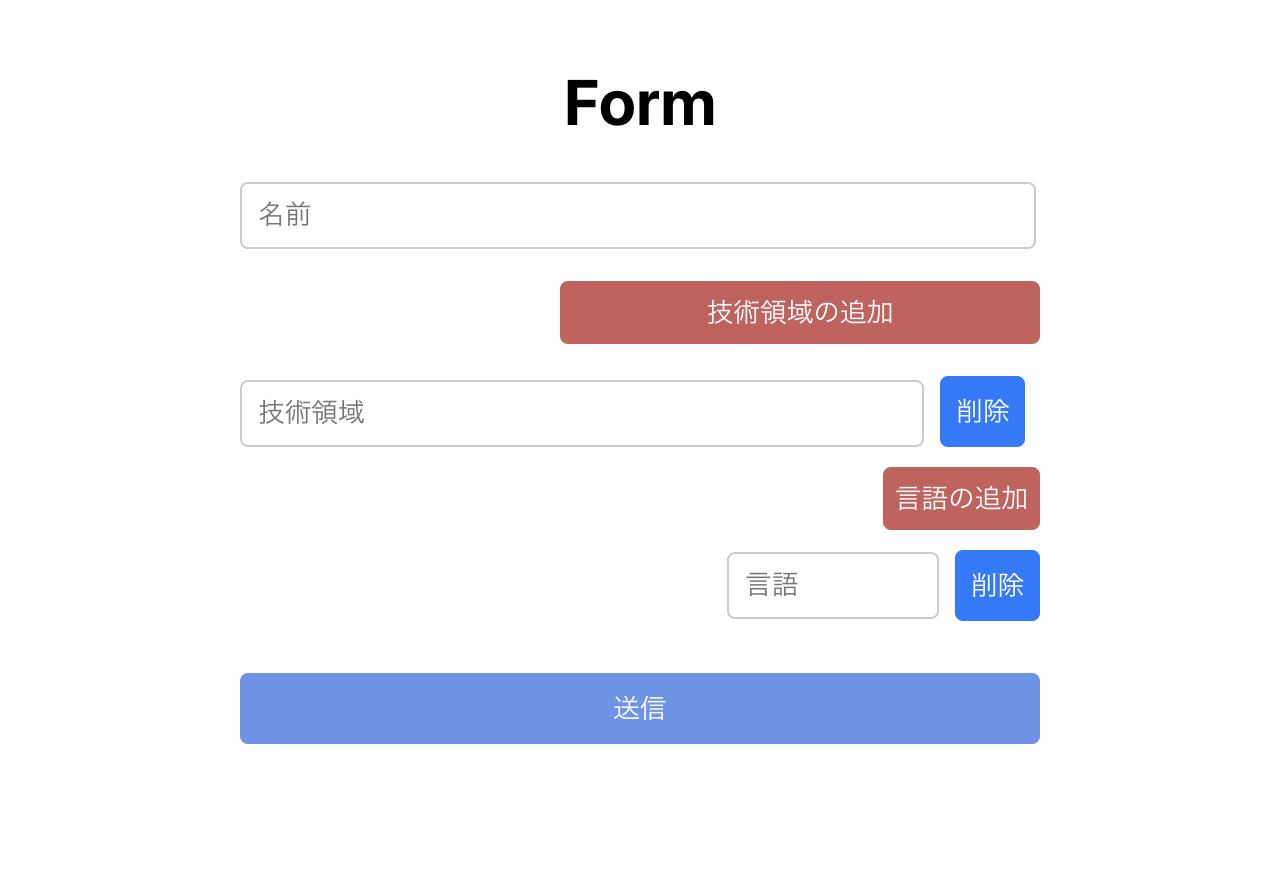Delete the 技術領域 row with 削除
1280x896 pixels.
[x=982, y=411]
